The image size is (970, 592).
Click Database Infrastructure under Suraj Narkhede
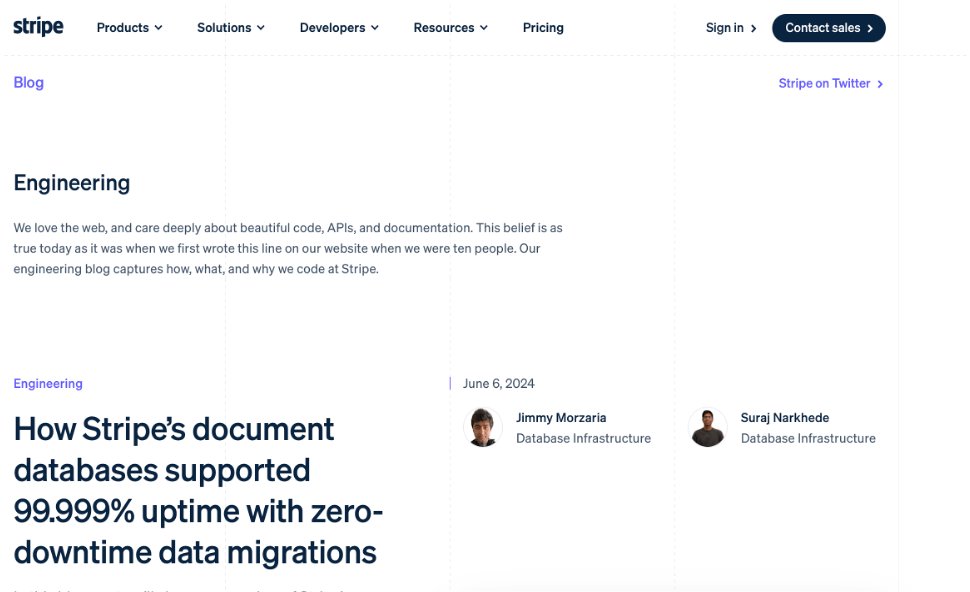(808, 438)
